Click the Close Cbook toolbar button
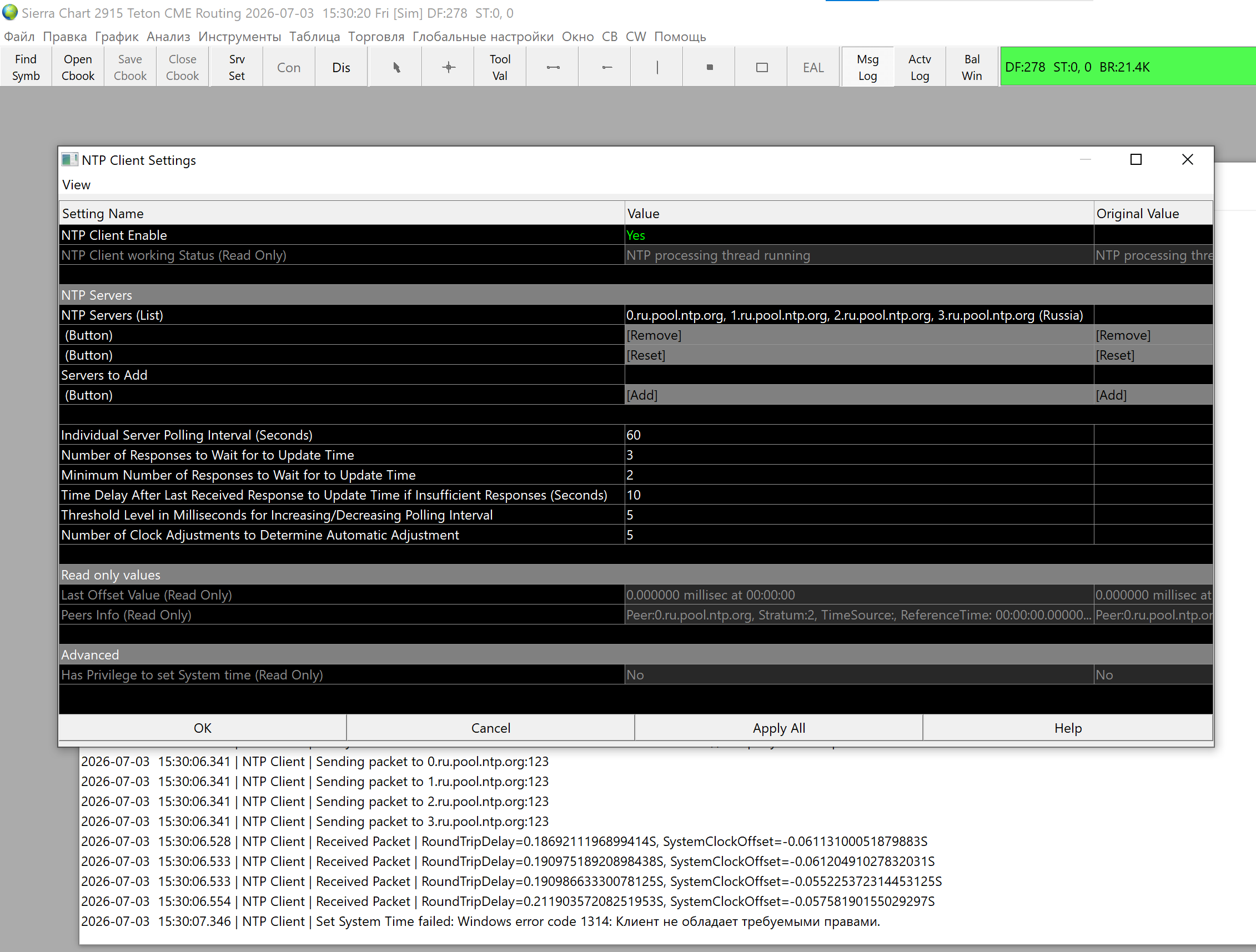 (182, 67)
